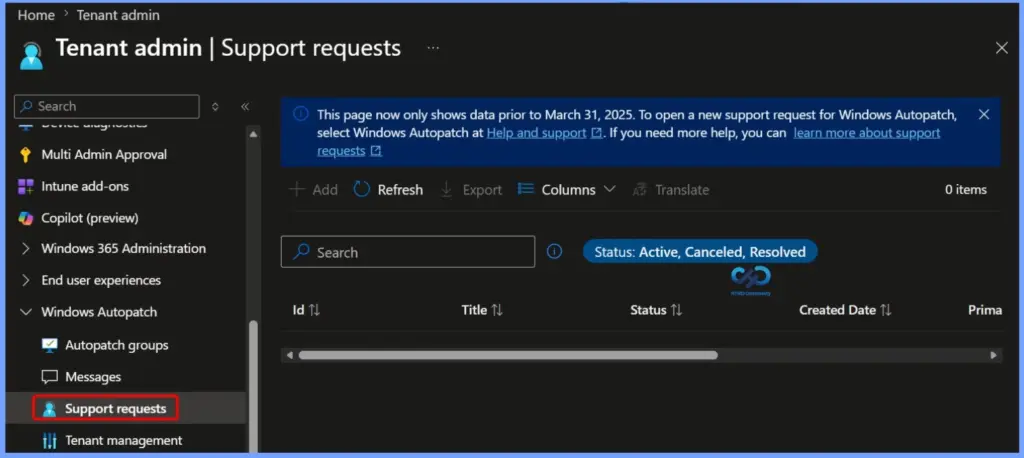Expand End user experiences chevron
Image resolution: width=1024 pixels, height=458 pixels.
coord(25,280)
